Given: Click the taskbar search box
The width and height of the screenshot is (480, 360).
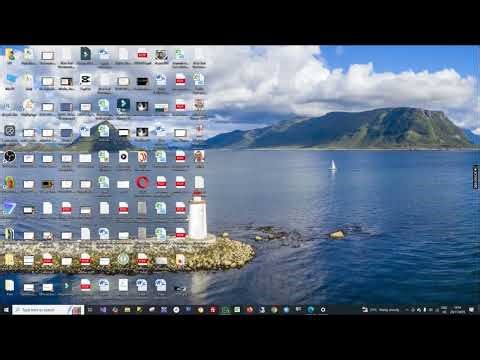Looking at the screenshot, I should tap(48, 310).
